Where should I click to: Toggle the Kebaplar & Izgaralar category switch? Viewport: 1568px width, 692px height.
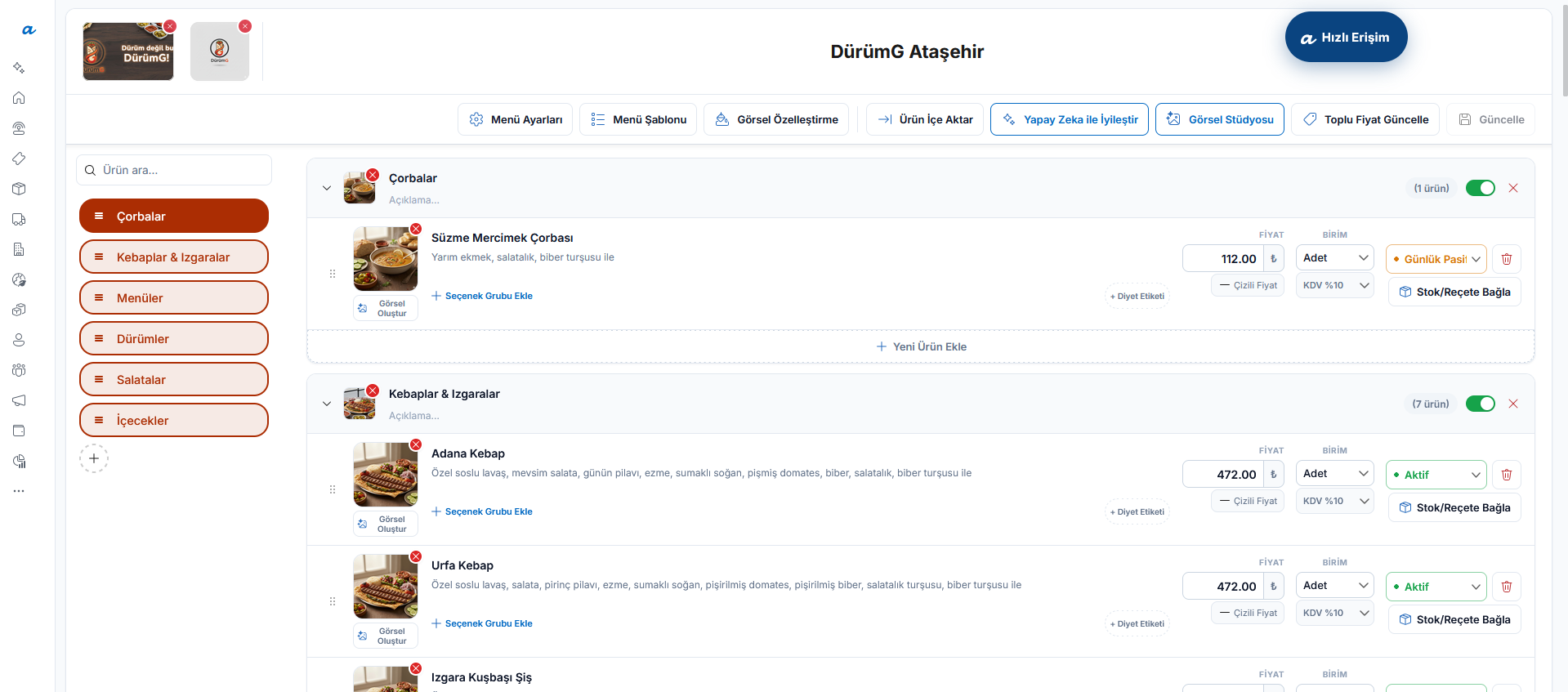(x=1481, y=404)
